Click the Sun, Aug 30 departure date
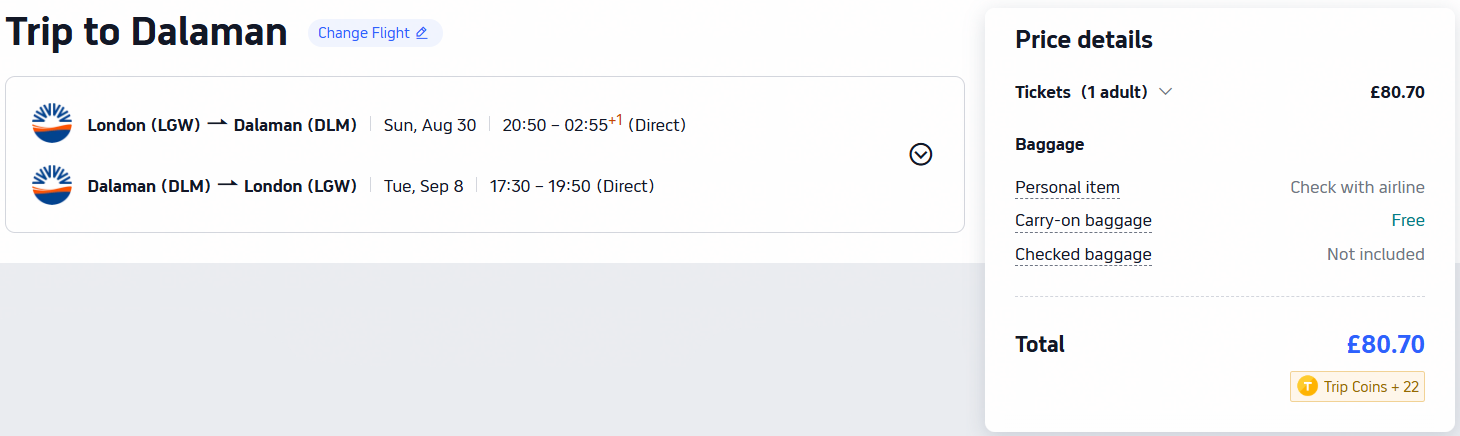Screen dimensions: 1460x436 tap(430, 125)
